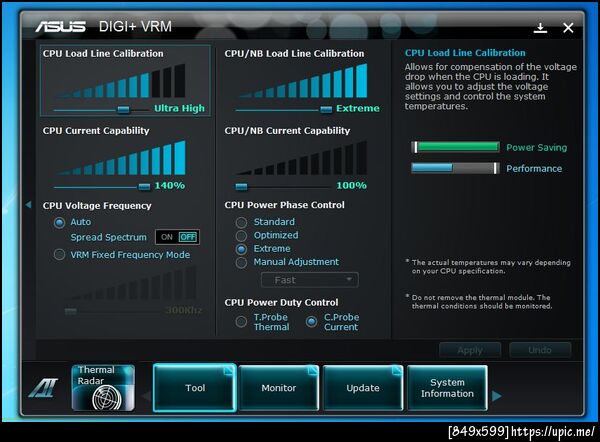Open the Tool menu
This screenshot has width=600, height=442.
click(x=195, y=388)
